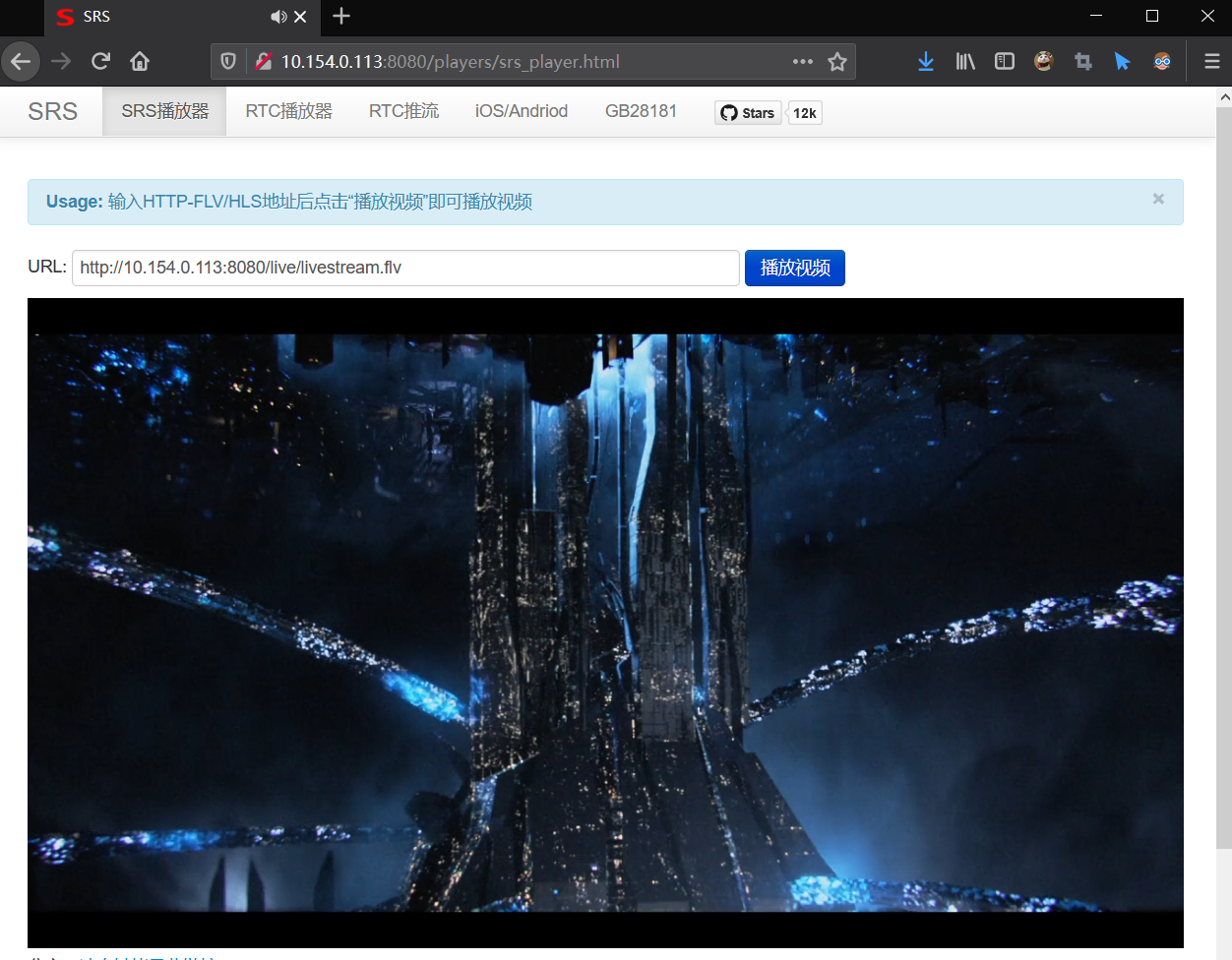Viewport: 1232px width, 960px height.
Task: Open the Firefox hamburger menu
Action: (1212, 61)
